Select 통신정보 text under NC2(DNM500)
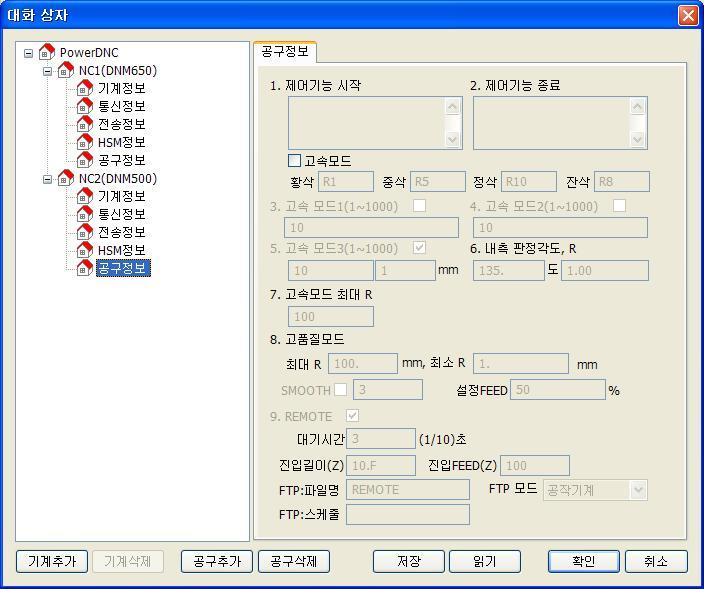704x589 pixels. tap(122, 215)
